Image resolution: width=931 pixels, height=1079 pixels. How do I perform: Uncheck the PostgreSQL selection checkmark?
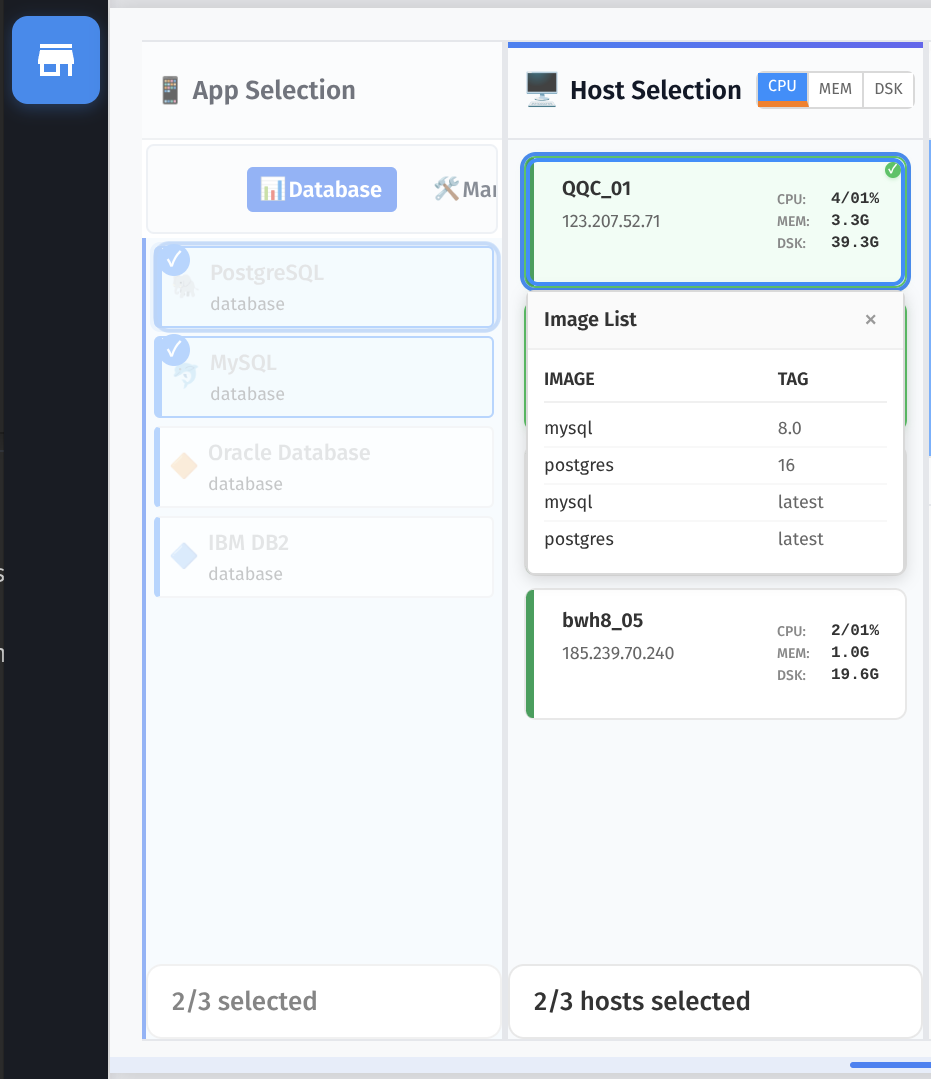click(175, 259)
